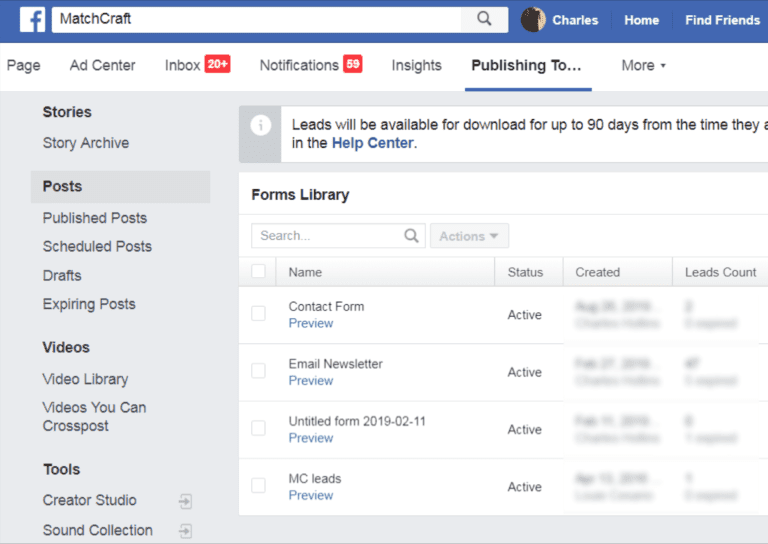This screenshot has height=544, width=768.
Task: Open Charles's profile picture
Action: pyautogui.click(x=533, y=20)
